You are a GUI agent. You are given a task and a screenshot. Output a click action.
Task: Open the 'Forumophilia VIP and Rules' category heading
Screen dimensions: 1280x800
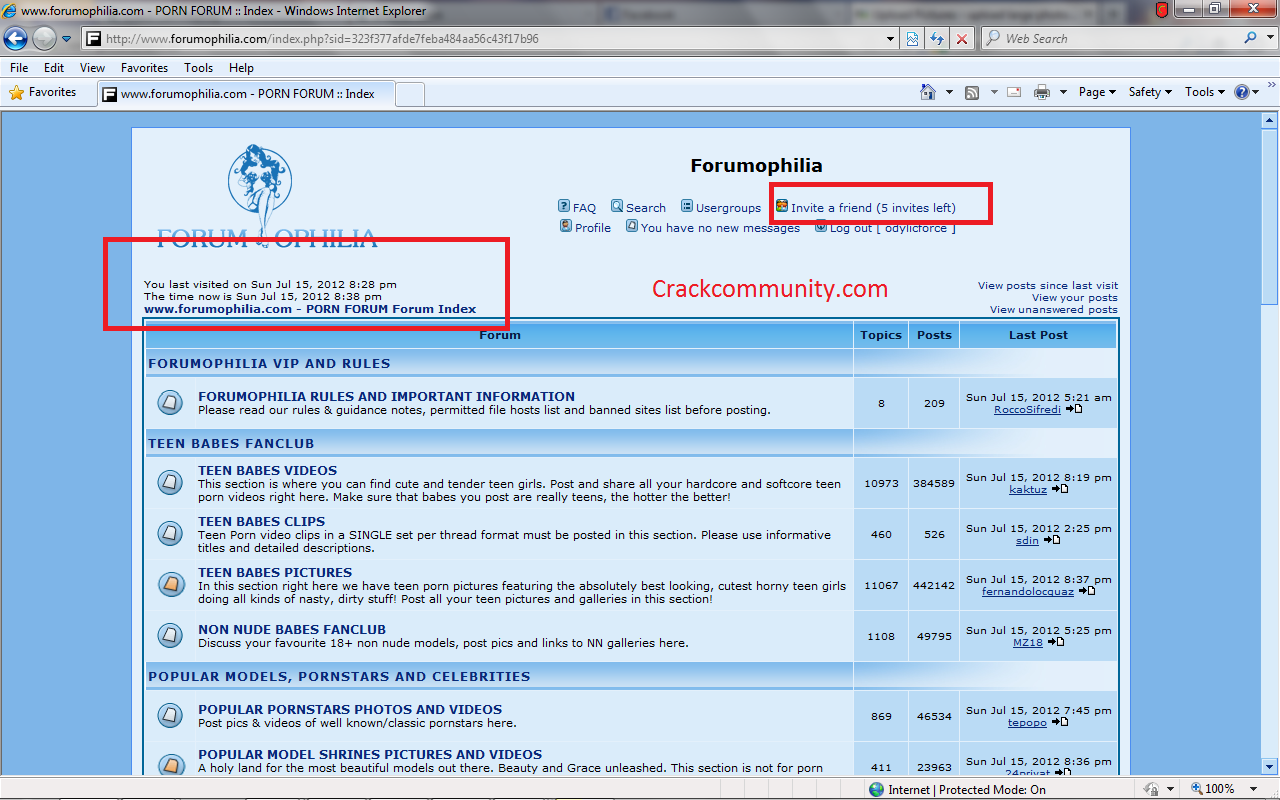(269, 363)
